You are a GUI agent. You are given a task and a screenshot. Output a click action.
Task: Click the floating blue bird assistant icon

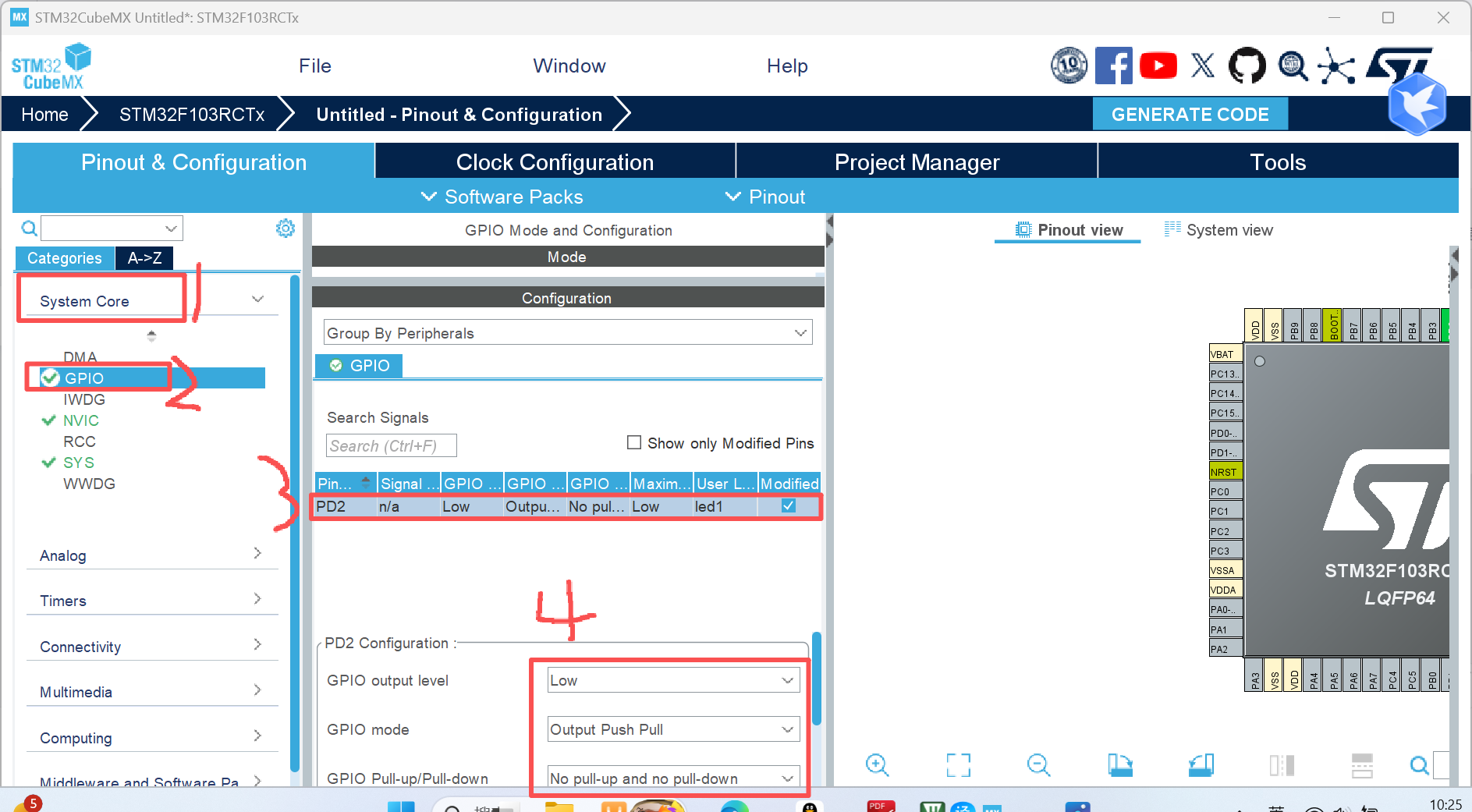(x=1417, y=104)
